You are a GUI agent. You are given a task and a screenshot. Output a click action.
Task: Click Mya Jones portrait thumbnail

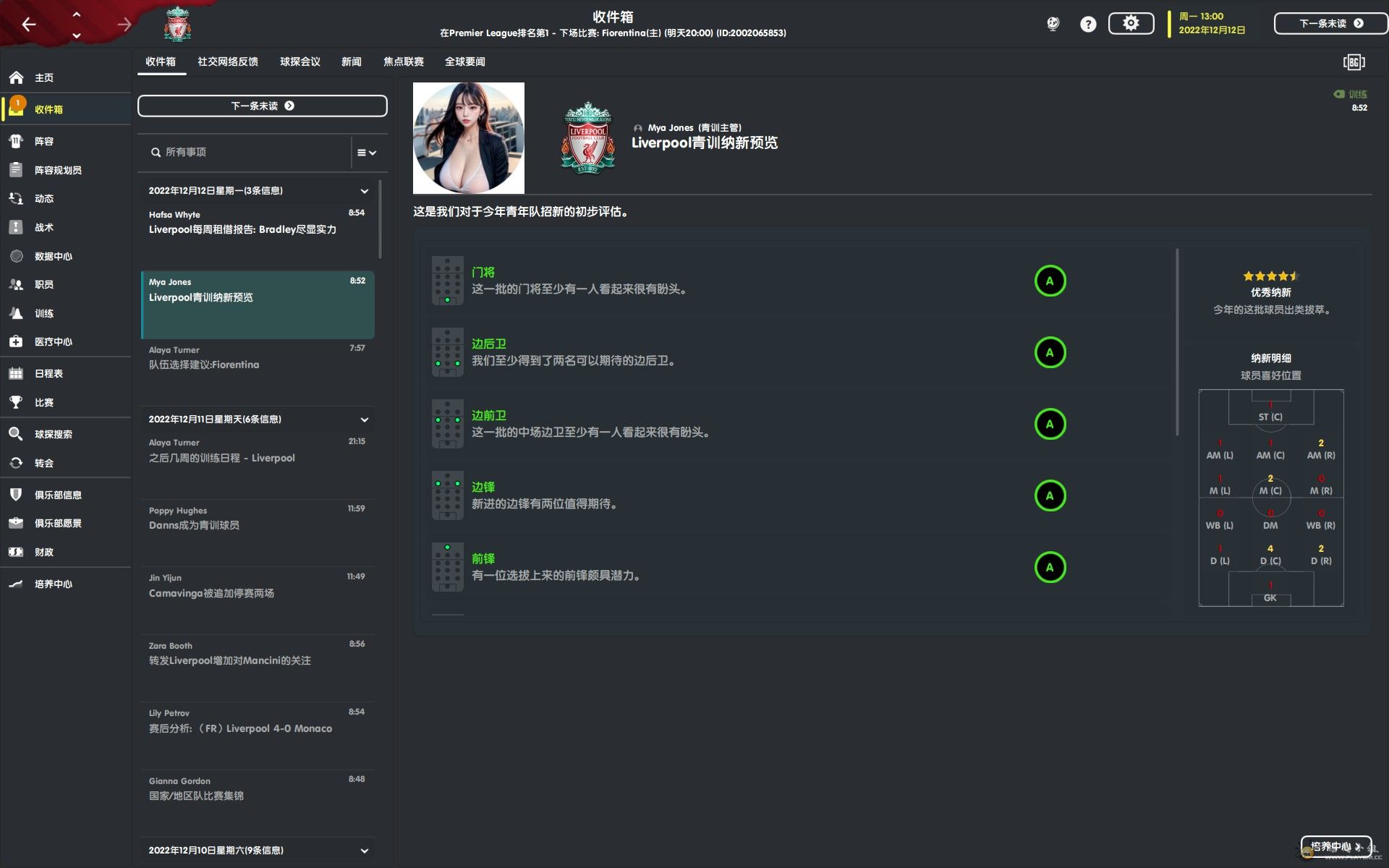[469, 138]
